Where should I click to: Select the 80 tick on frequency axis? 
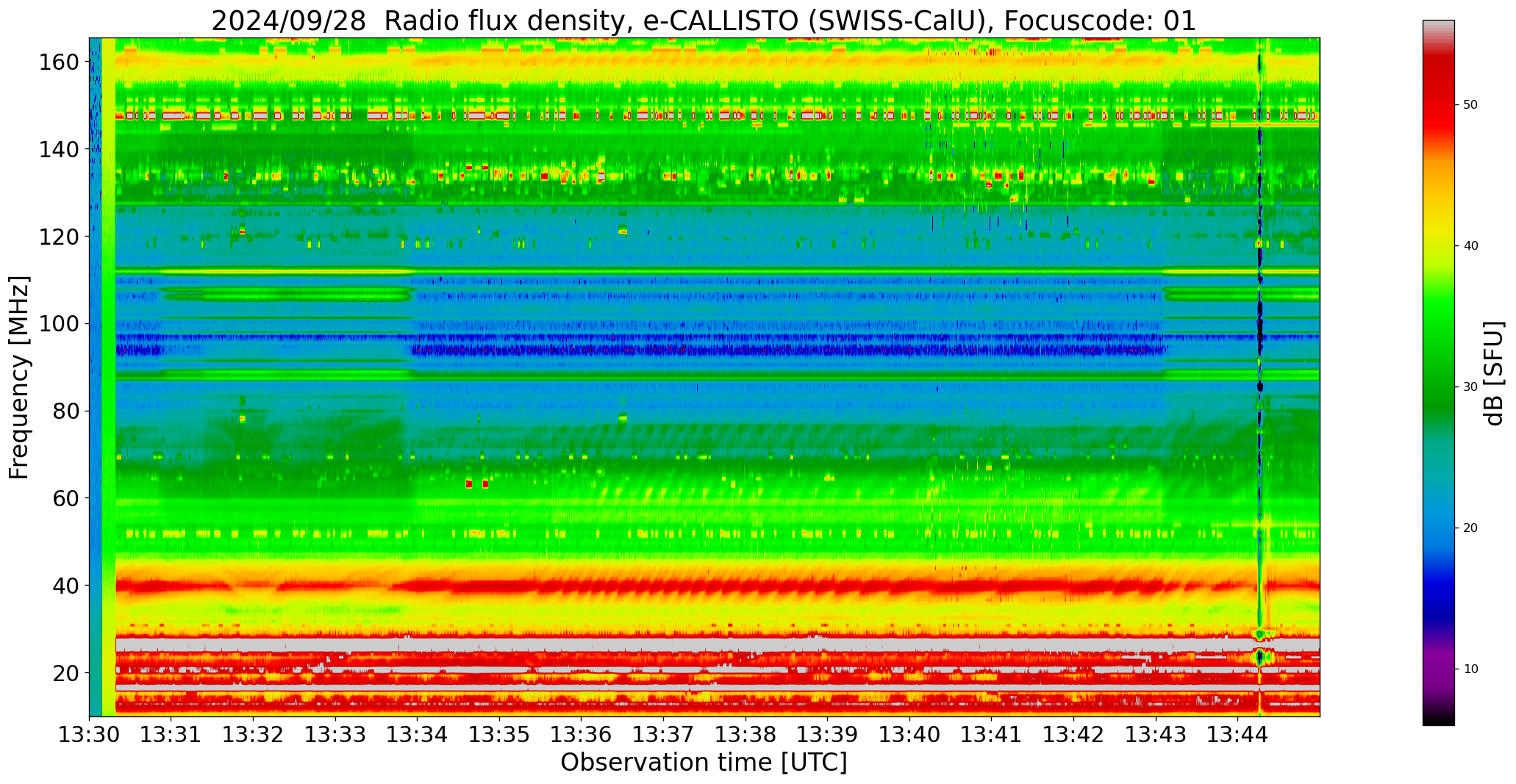point(65,411)
